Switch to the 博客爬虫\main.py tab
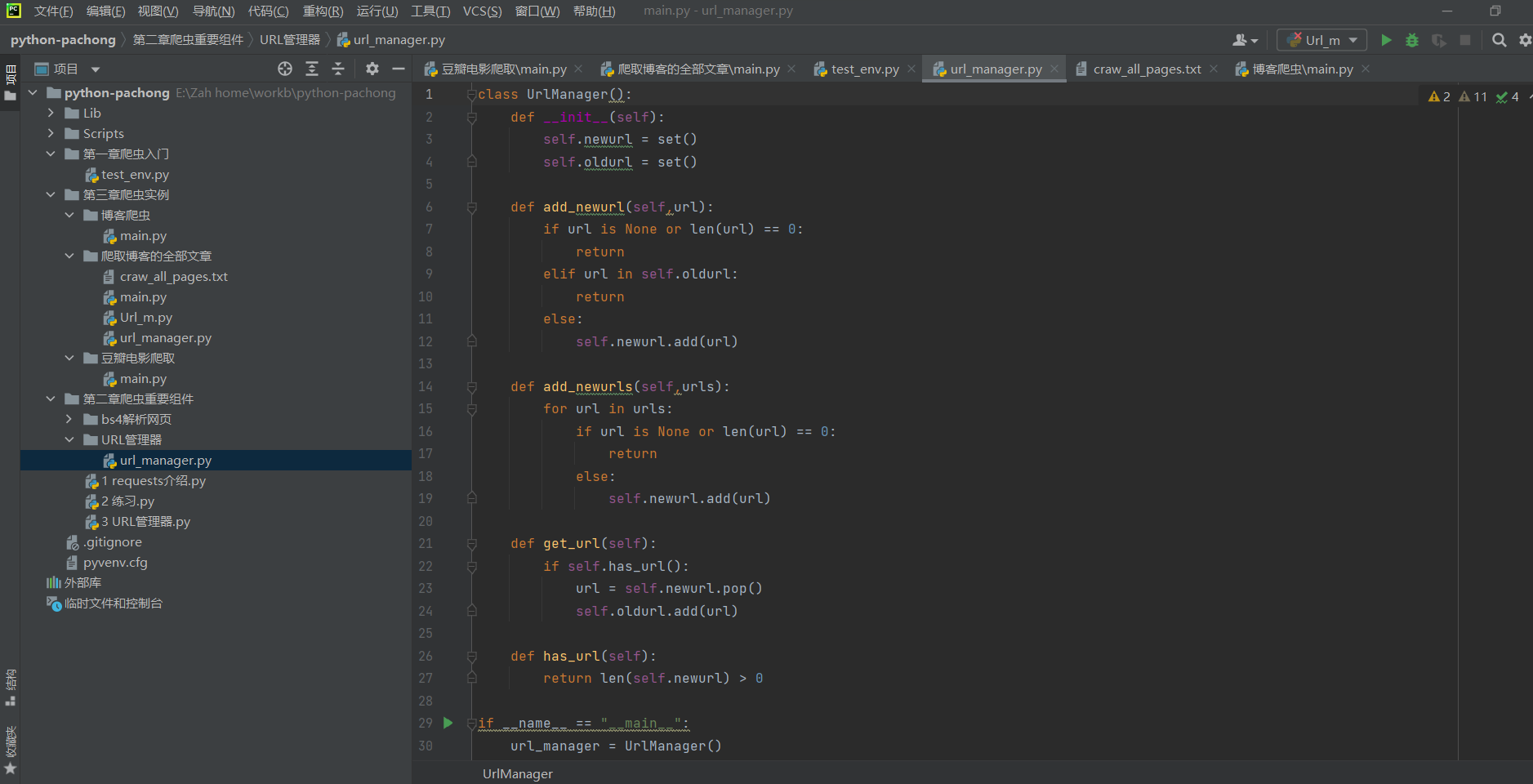 coord(1303,69)
